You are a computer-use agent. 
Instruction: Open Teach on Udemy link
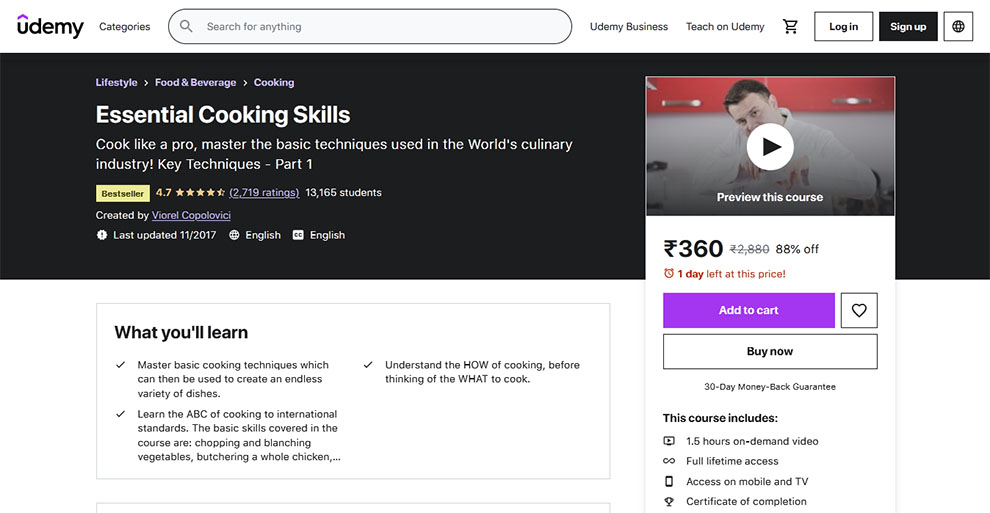[725, 27]
